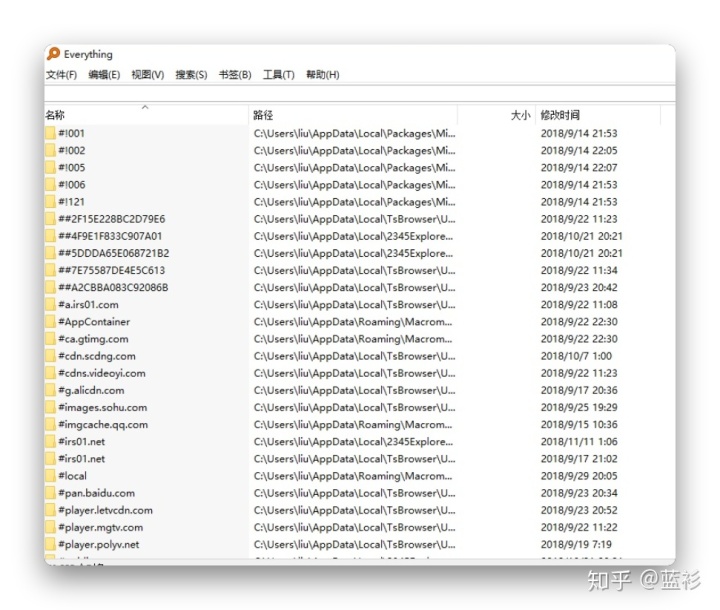Select folder icon of #!001
Image resolution: width=720 pixels, height=610 pixels.
[50, 133]
